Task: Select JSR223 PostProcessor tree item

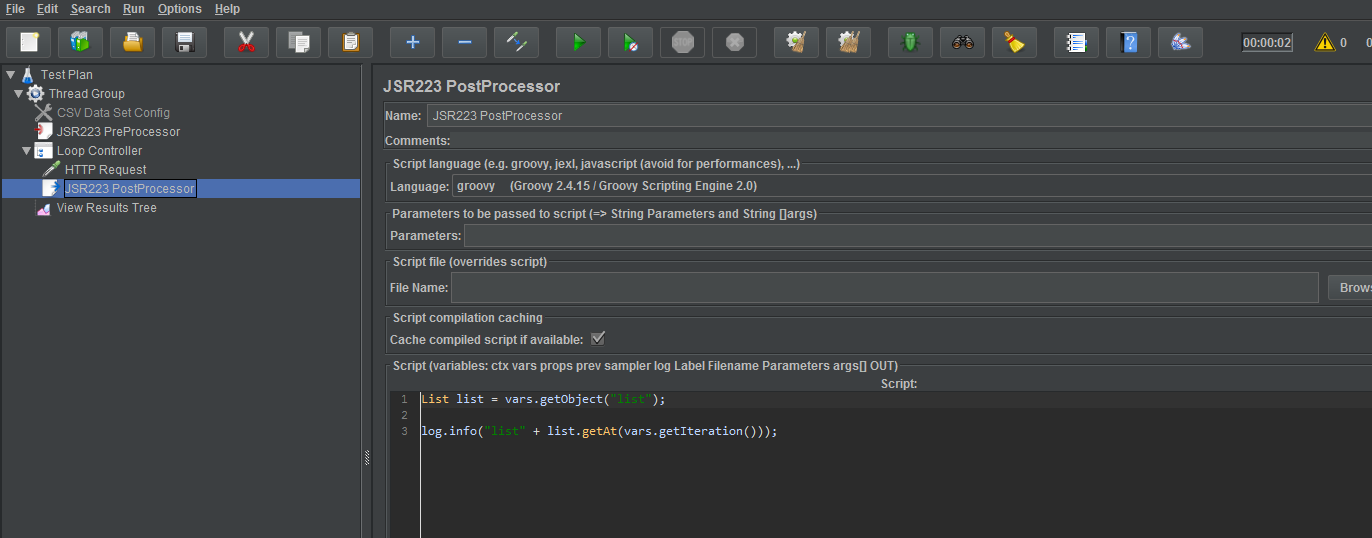Action: (130, 188)
